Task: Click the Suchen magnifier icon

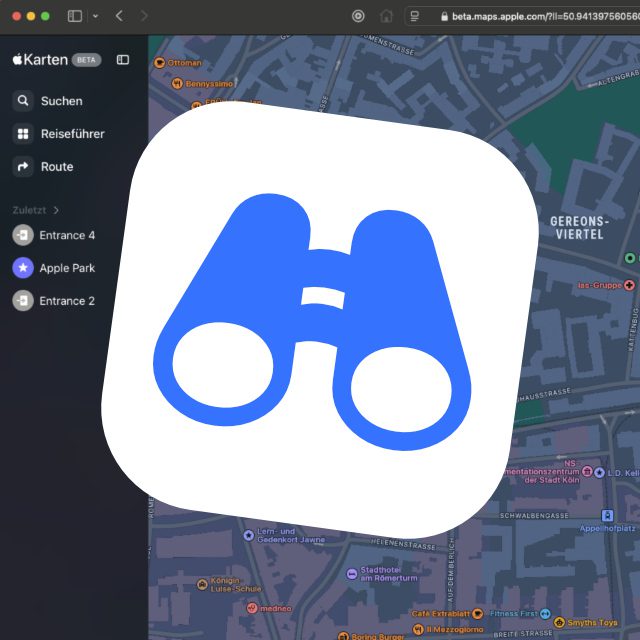Action: click(x=23, y=101)
